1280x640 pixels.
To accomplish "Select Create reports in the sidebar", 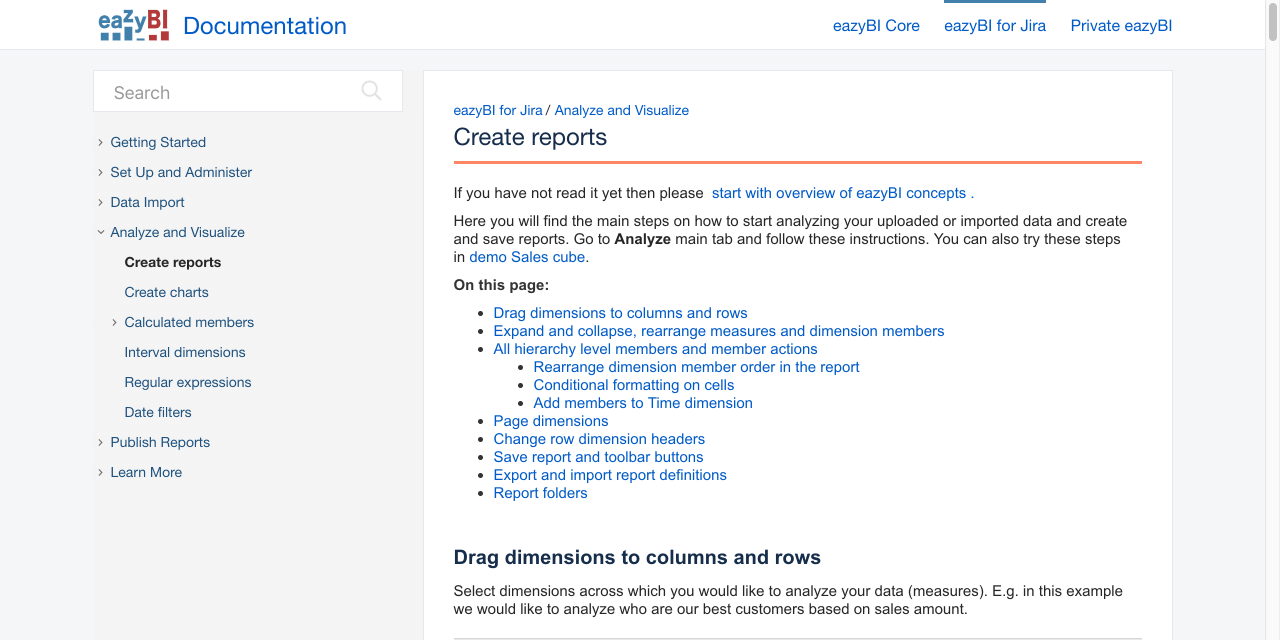I will click(173, 262).
